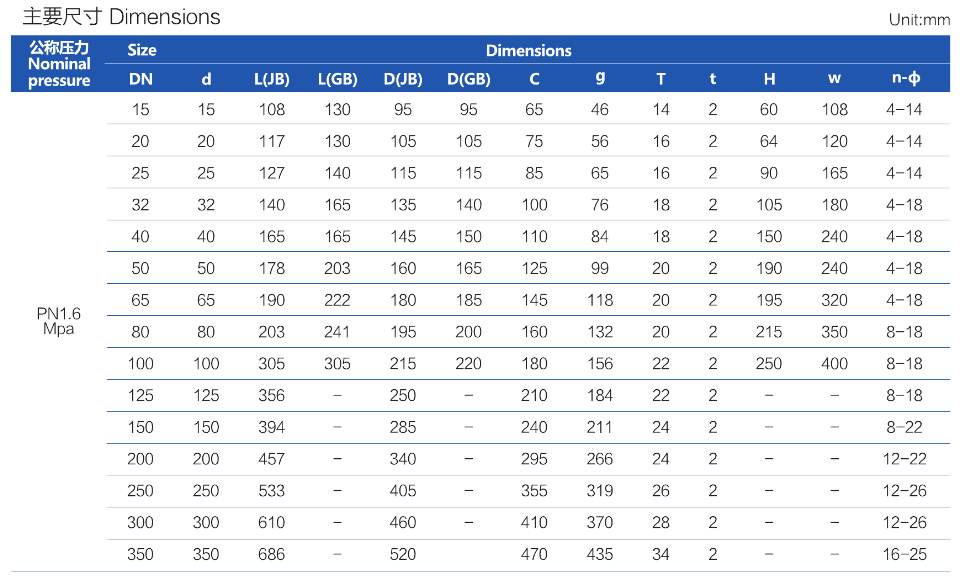Click the Nominal pressure header cell

tap(59, 64)
